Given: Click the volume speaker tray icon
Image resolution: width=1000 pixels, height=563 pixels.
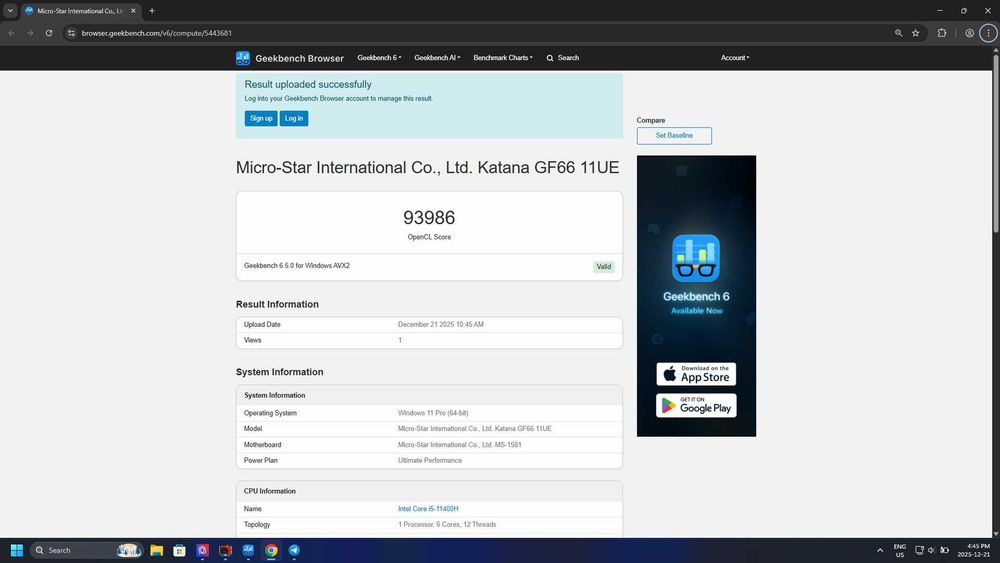Looking at the screenshot, I should click(x=931, y=550).
